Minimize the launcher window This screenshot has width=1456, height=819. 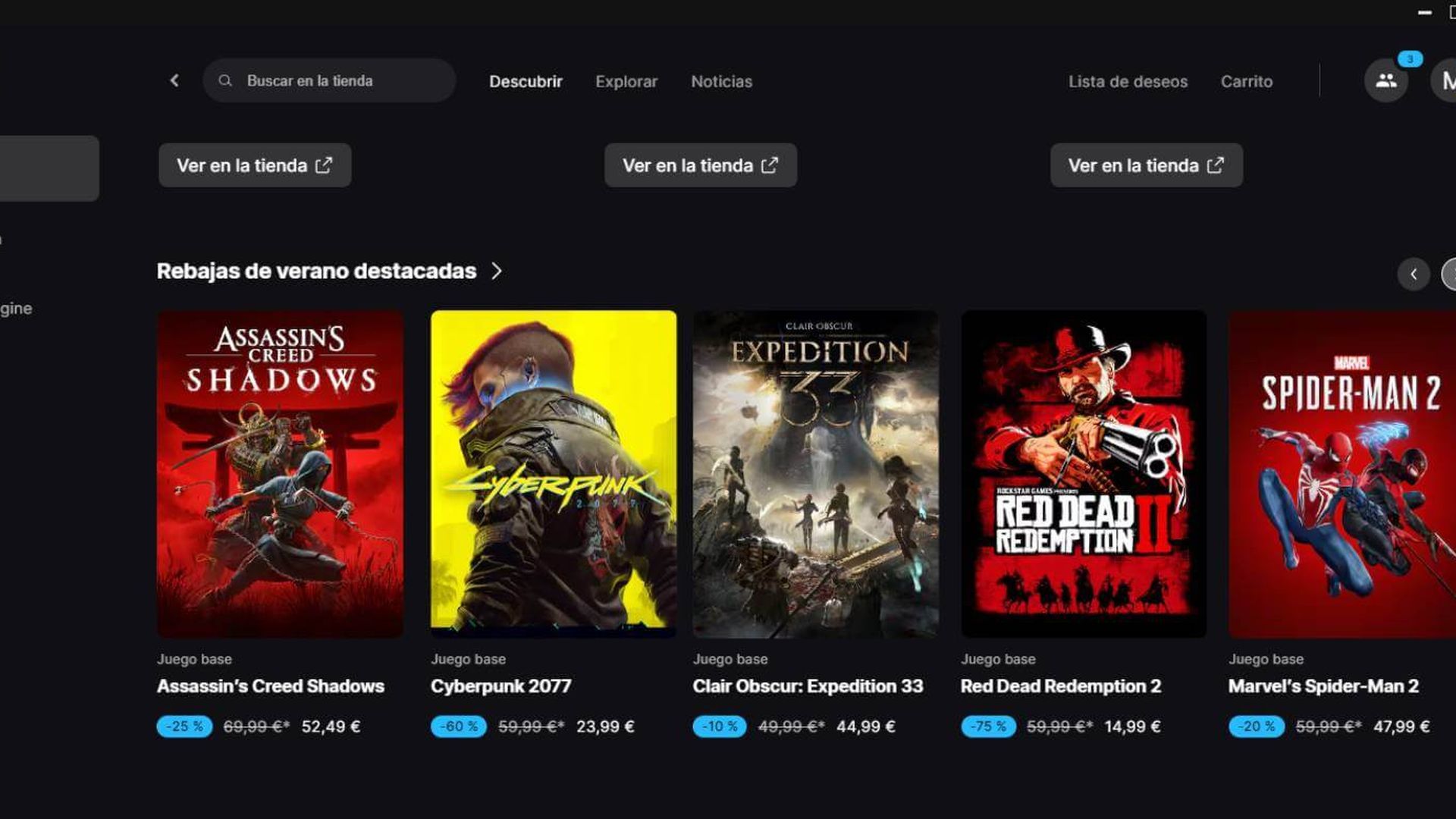click(1425, 13)
